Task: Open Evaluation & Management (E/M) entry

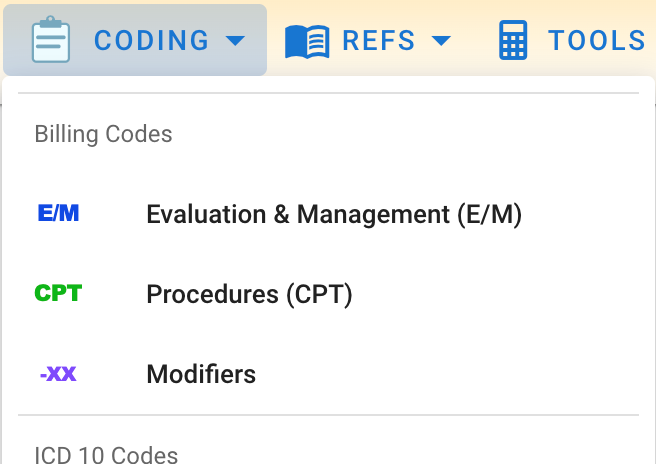Action: click(x=334, y=214)
